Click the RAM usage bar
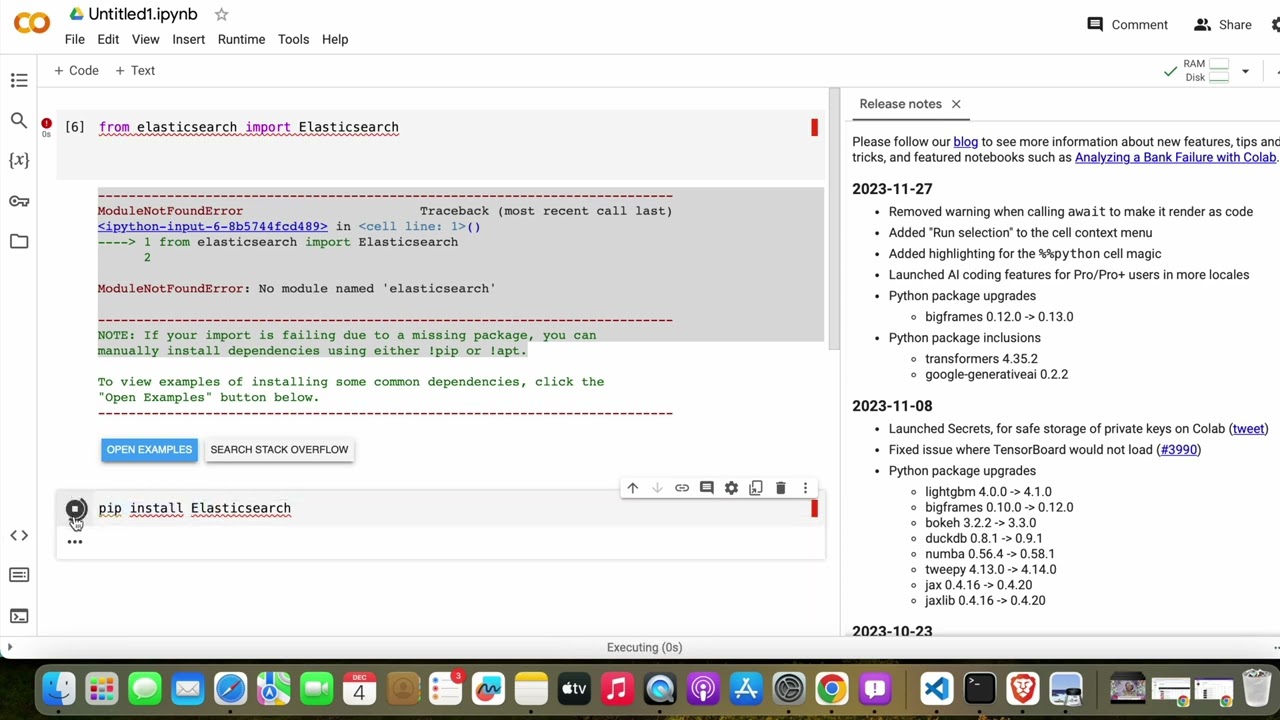This screenshot has width=1280, height=720. pyautogui.click(x=1218, y=64)
